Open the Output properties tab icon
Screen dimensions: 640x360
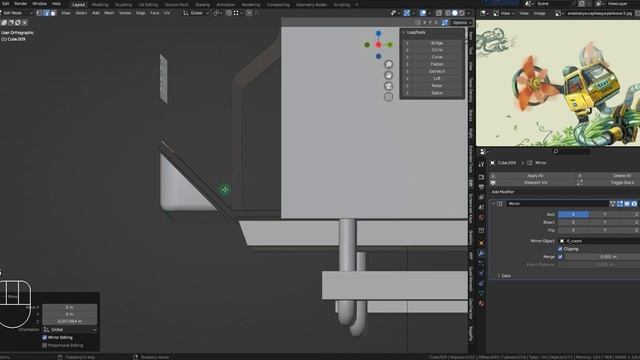[482, 187]
